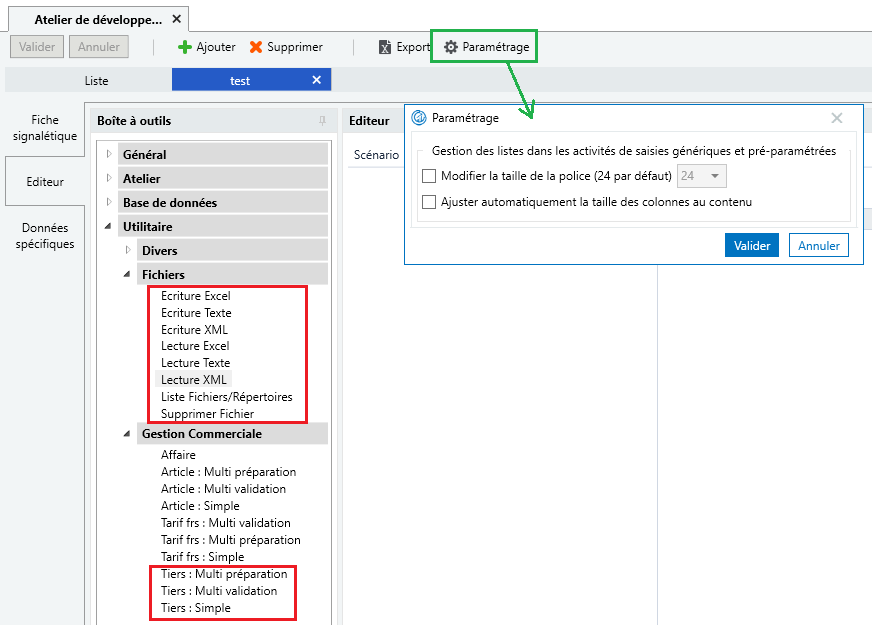Open the Editeur side tab
This screenshot has width=872, height=625.
pyautogui.click(x=45, y=182)
